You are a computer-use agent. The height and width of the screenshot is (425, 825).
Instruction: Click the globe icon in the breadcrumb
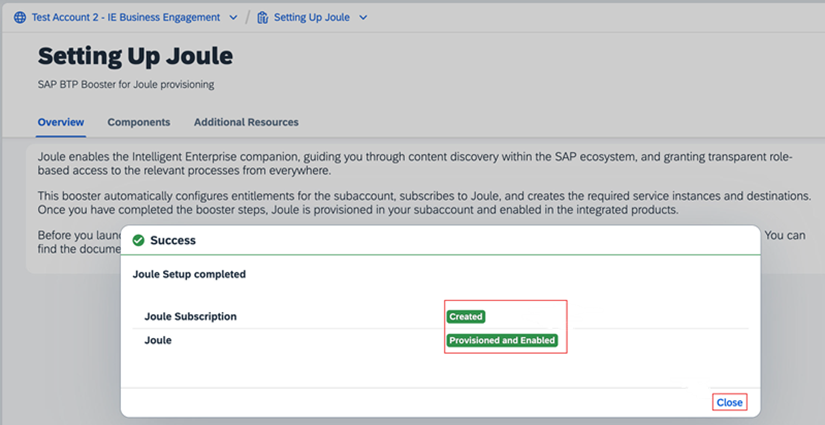19,18
